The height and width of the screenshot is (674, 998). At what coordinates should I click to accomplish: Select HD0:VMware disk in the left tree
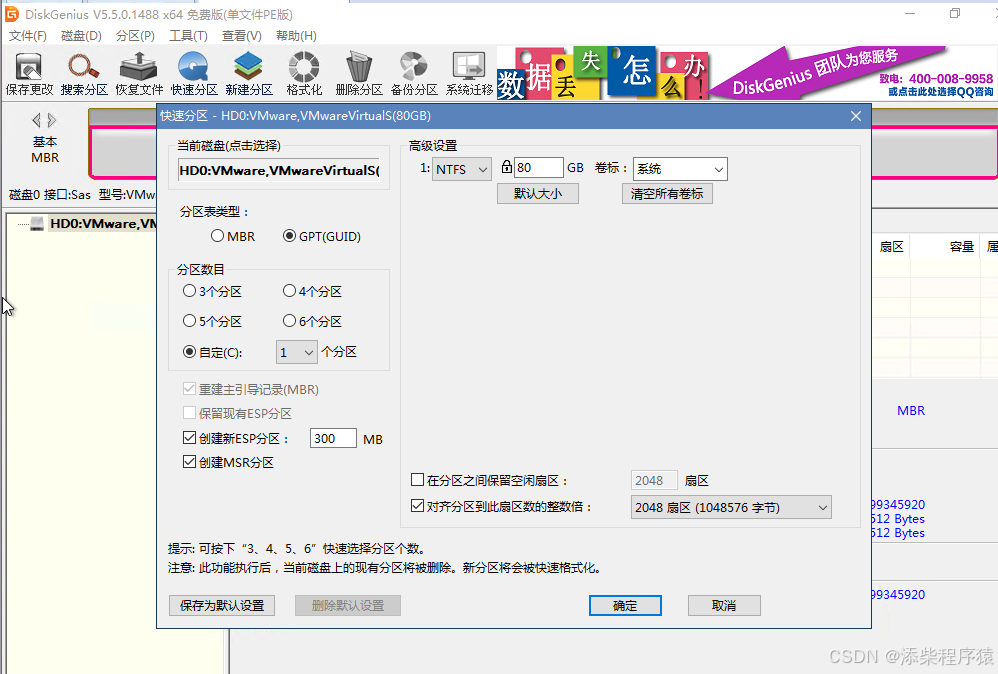[x=103, y=223]
